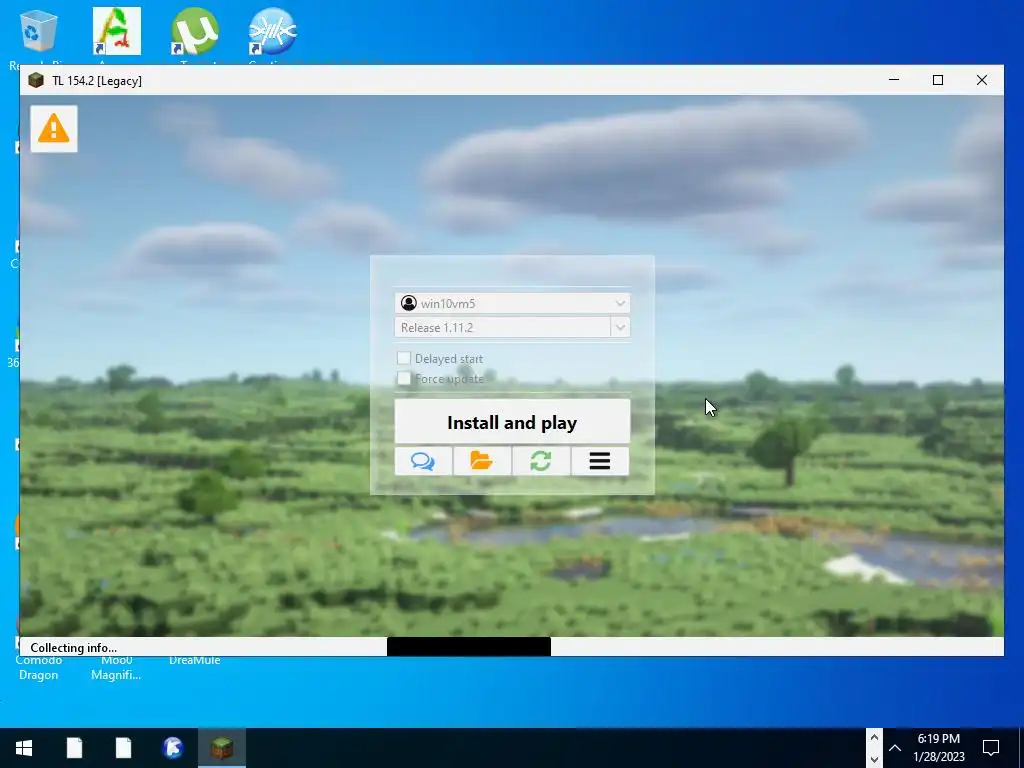Open the hamburger settings menu button
Image resolution: width=1024 pixels, height=768 pixels.
[600, 461]
